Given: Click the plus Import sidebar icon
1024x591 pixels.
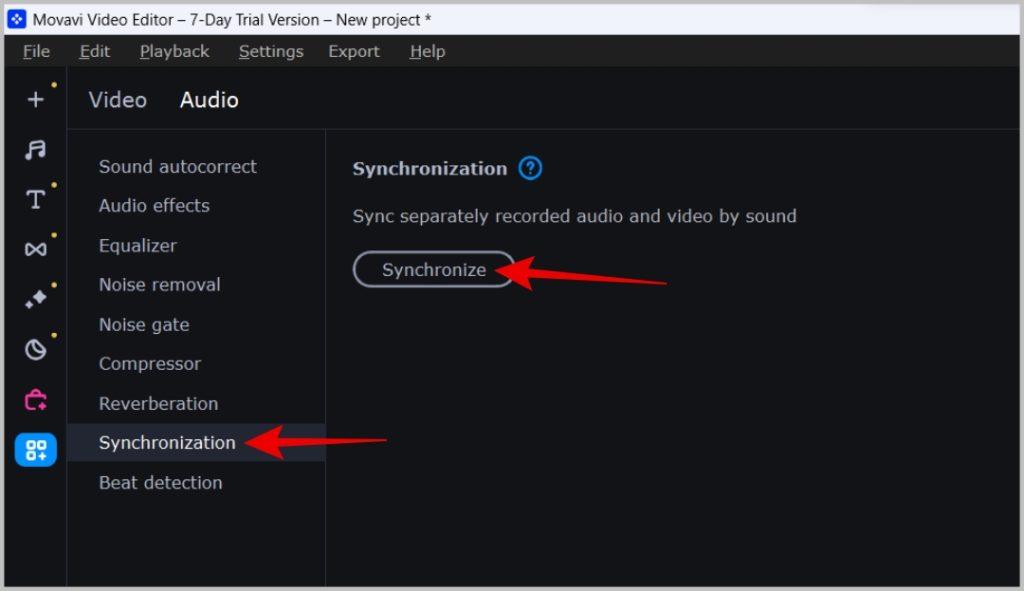Looking at the screenshot, I should 35,99.
